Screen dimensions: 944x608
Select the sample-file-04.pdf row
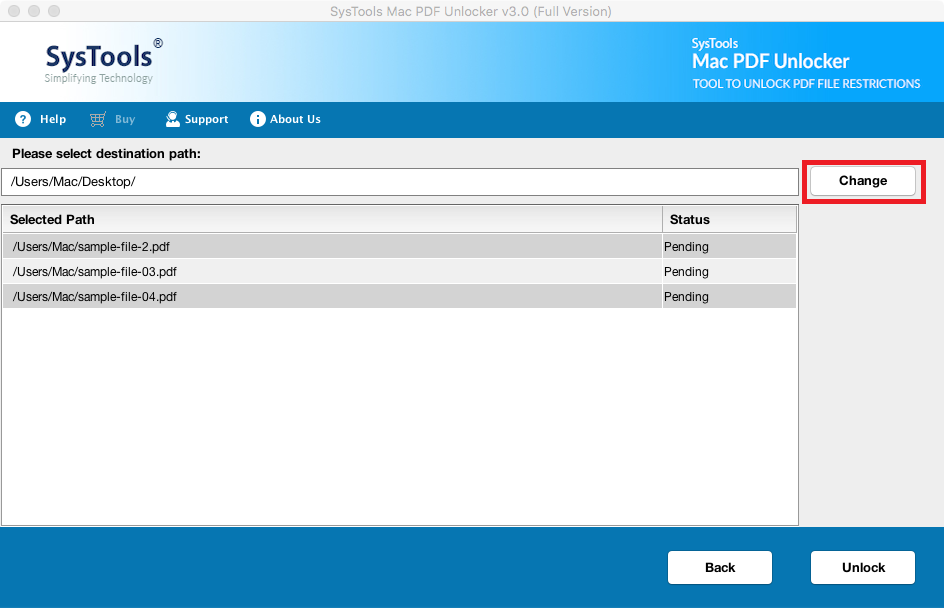[x=399, y=297]
